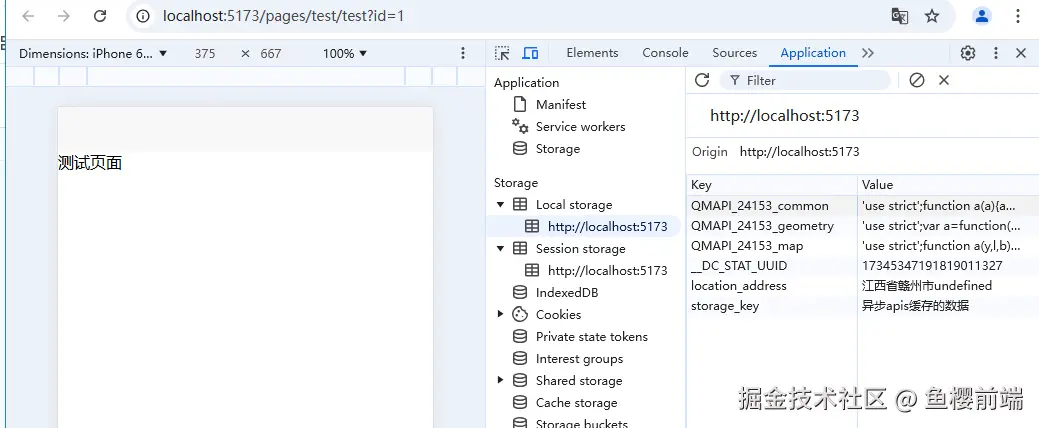Open the Dimensions device dropdown
This screenshot has height=428, width=1039.
point(93,53)
